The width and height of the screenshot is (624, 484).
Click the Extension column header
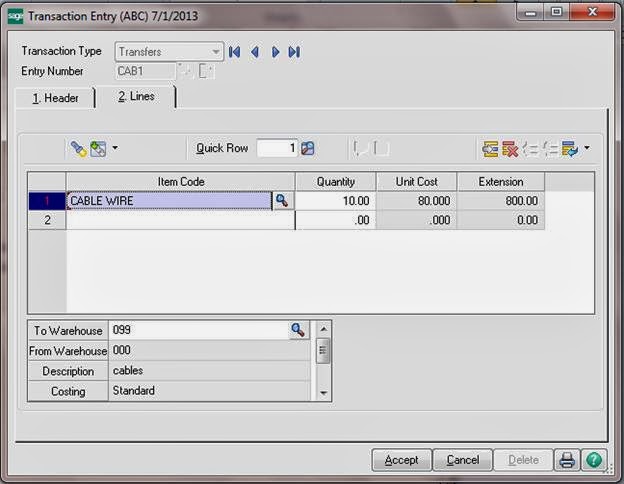coord(501,182)
